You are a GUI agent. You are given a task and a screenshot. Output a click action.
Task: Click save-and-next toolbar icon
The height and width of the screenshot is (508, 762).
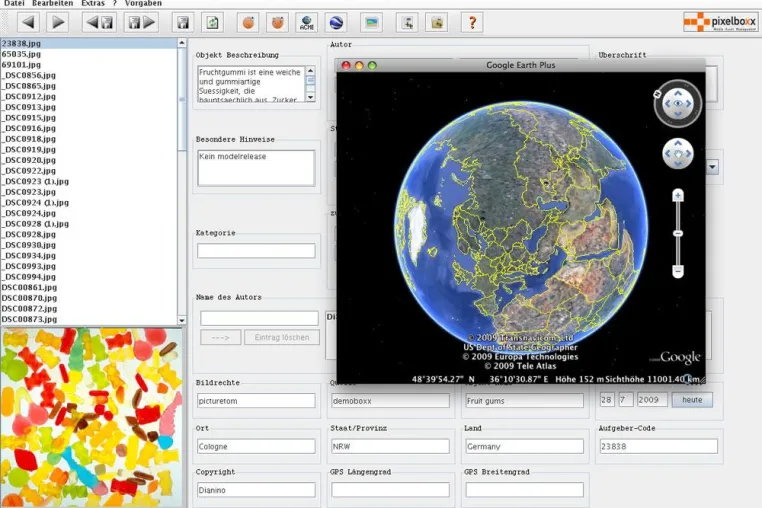[141, 22]
